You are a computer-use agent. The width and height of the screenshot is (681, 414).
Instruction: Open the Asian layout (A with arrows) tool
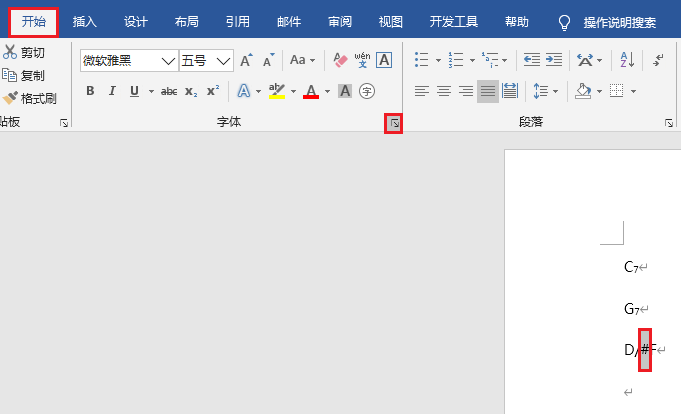[x=585, y=60]
